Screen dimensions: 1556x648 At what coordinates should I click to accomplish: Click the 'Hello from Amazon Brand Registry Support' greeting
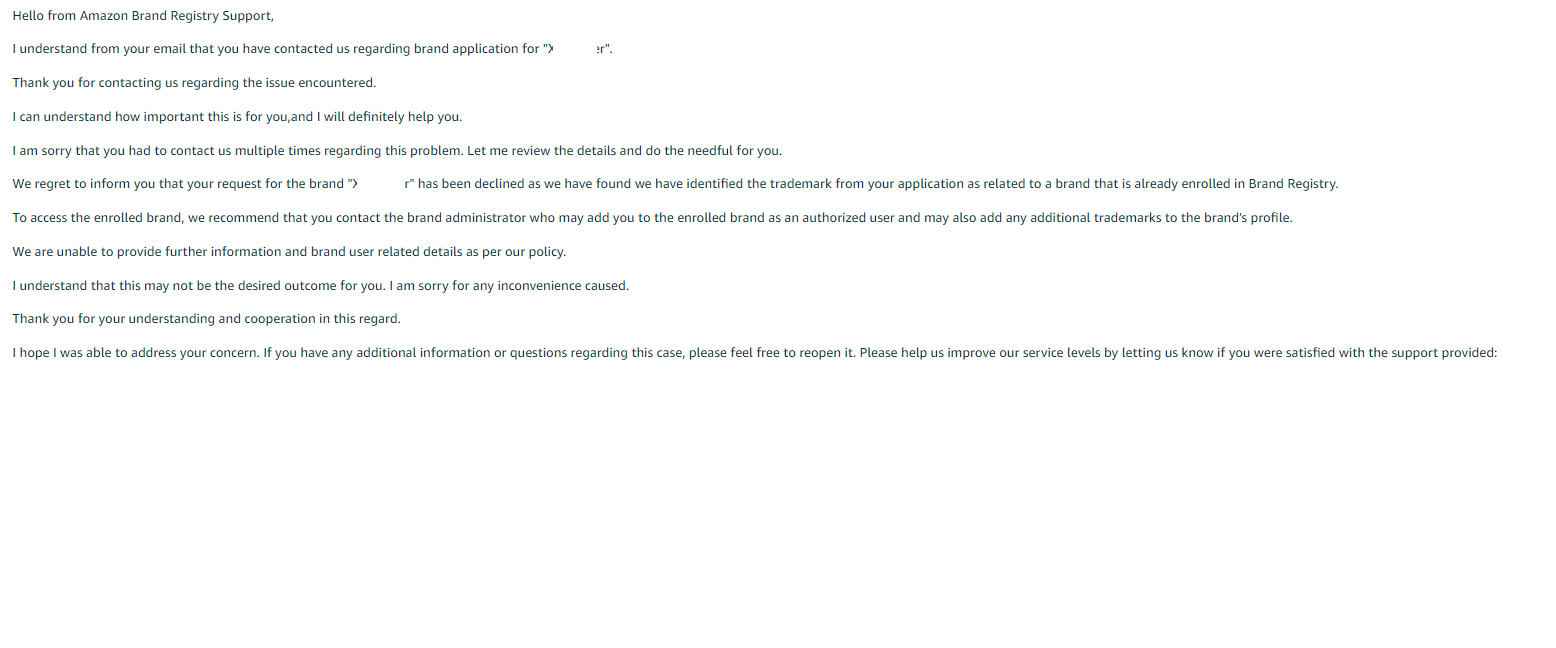click(143, 15)
